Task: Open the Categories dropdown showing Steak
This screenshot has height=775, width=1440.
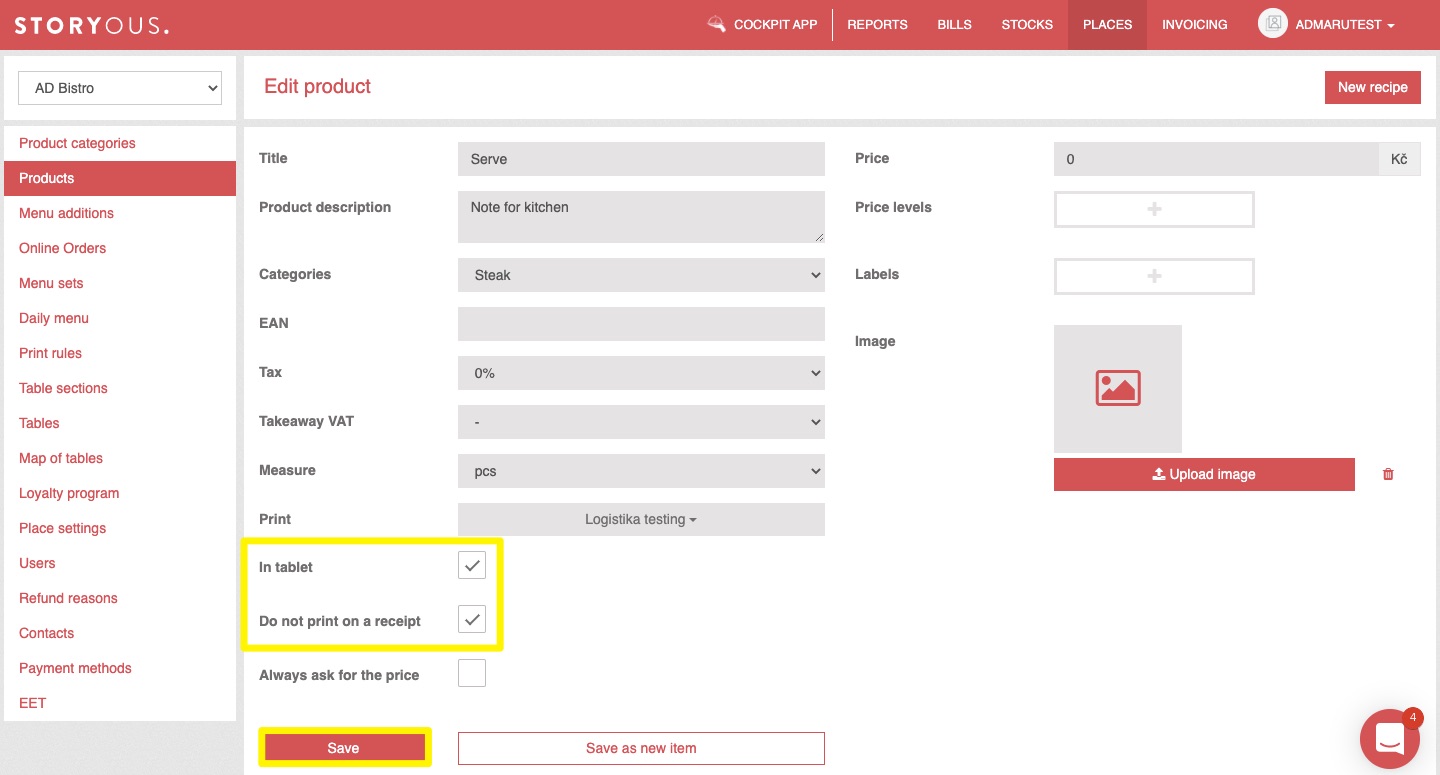Action: (x=641, y=275)
